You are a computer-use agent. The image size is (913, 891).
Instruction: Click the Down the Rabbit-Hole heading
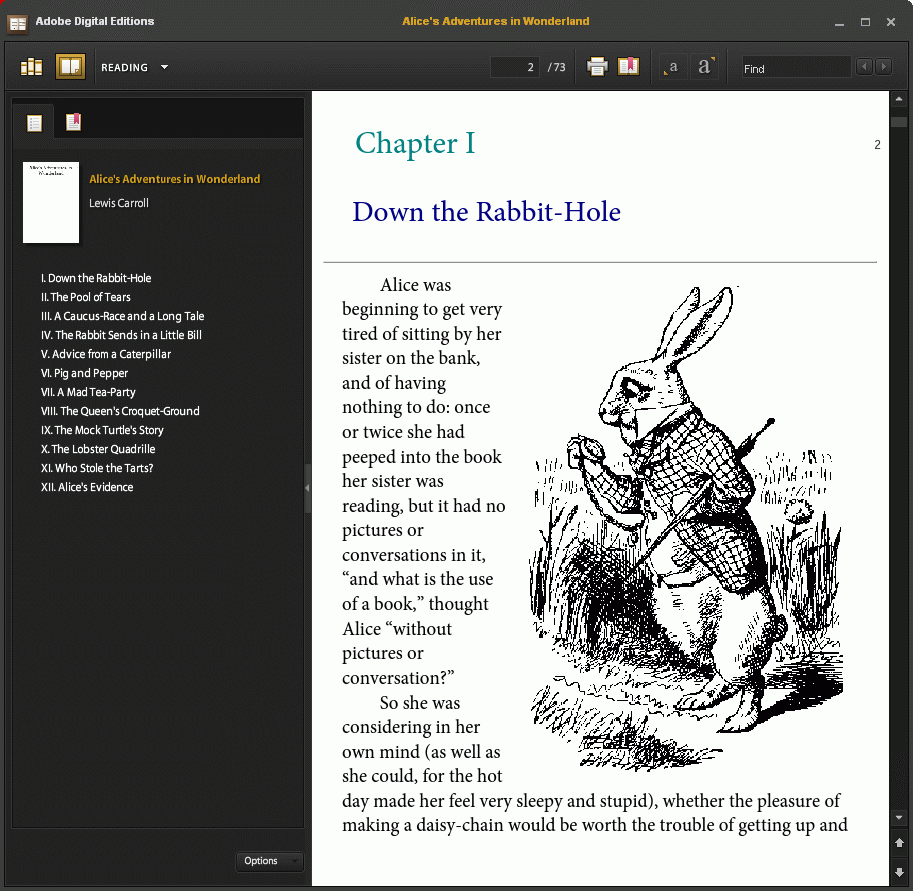tap(487, 211)
